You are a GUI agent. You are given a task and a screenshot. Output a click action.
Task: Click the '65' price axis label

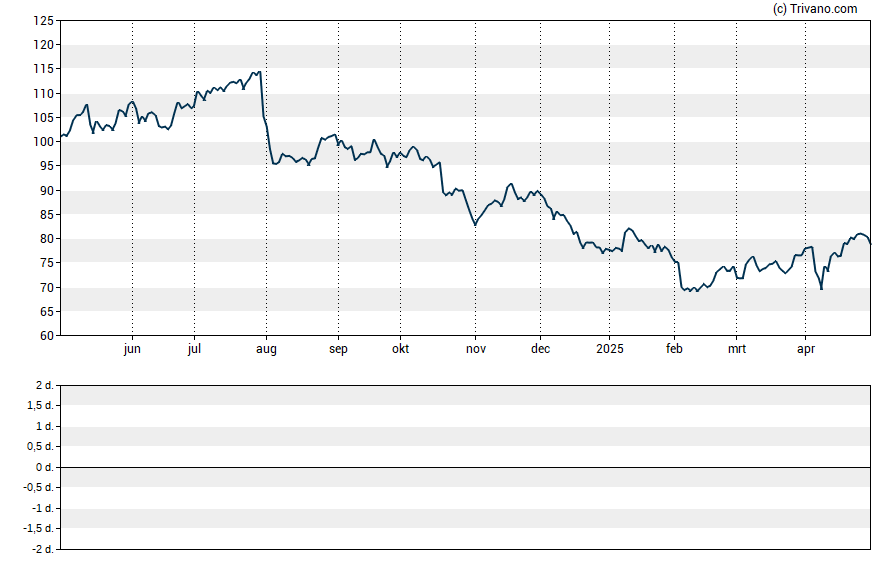[x=47, y=311]
